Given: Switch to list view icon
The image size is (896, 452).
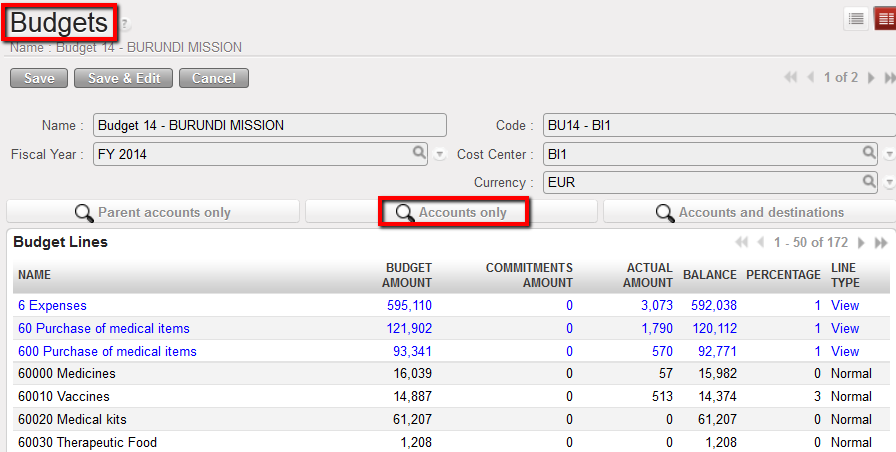Looking at the screenshot, I should point(857,18).
